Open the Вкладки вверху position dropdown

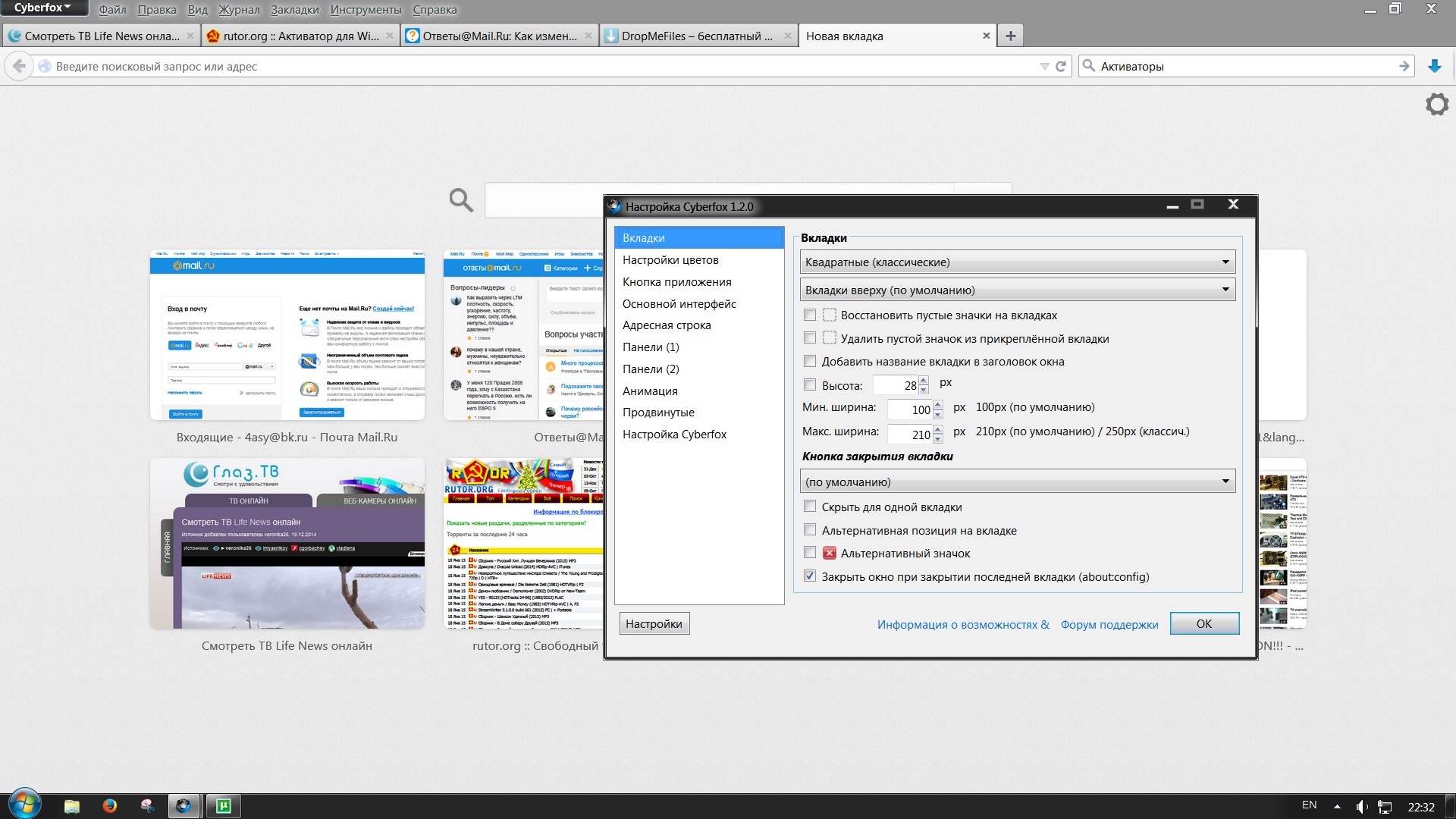coord(1017,290)
